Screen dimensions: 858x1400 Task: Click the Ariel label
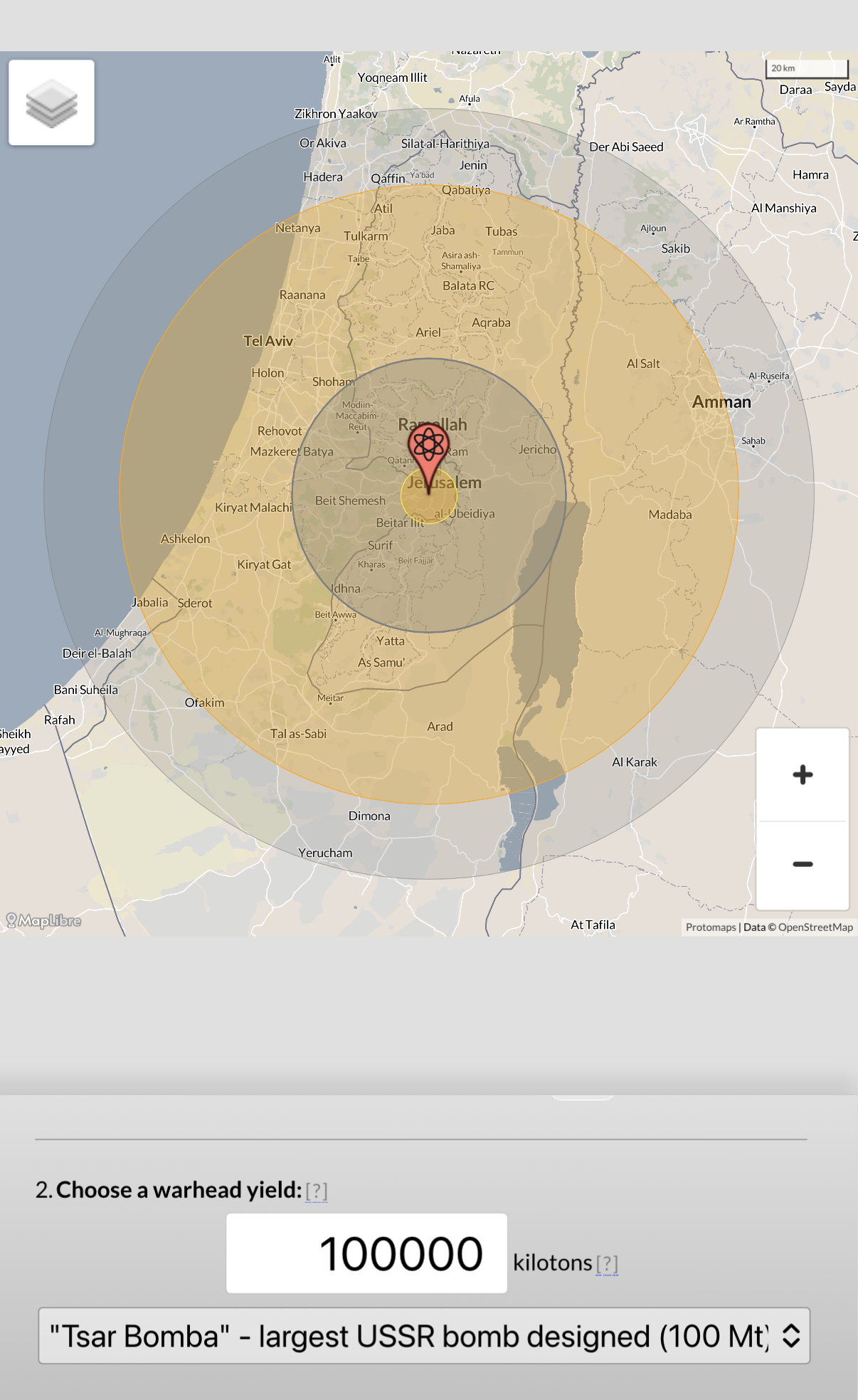click(x=428, y=332)
